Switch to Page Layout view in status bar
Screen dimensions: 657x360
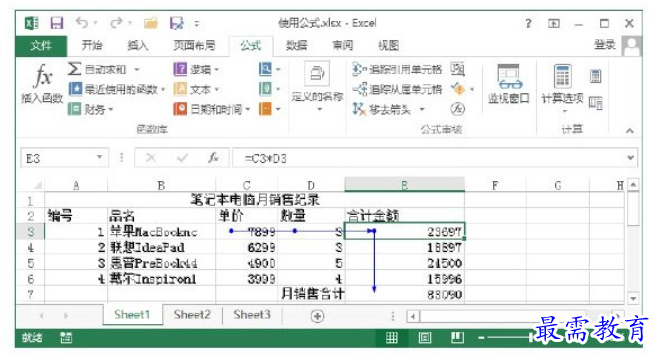pos(424,337)
